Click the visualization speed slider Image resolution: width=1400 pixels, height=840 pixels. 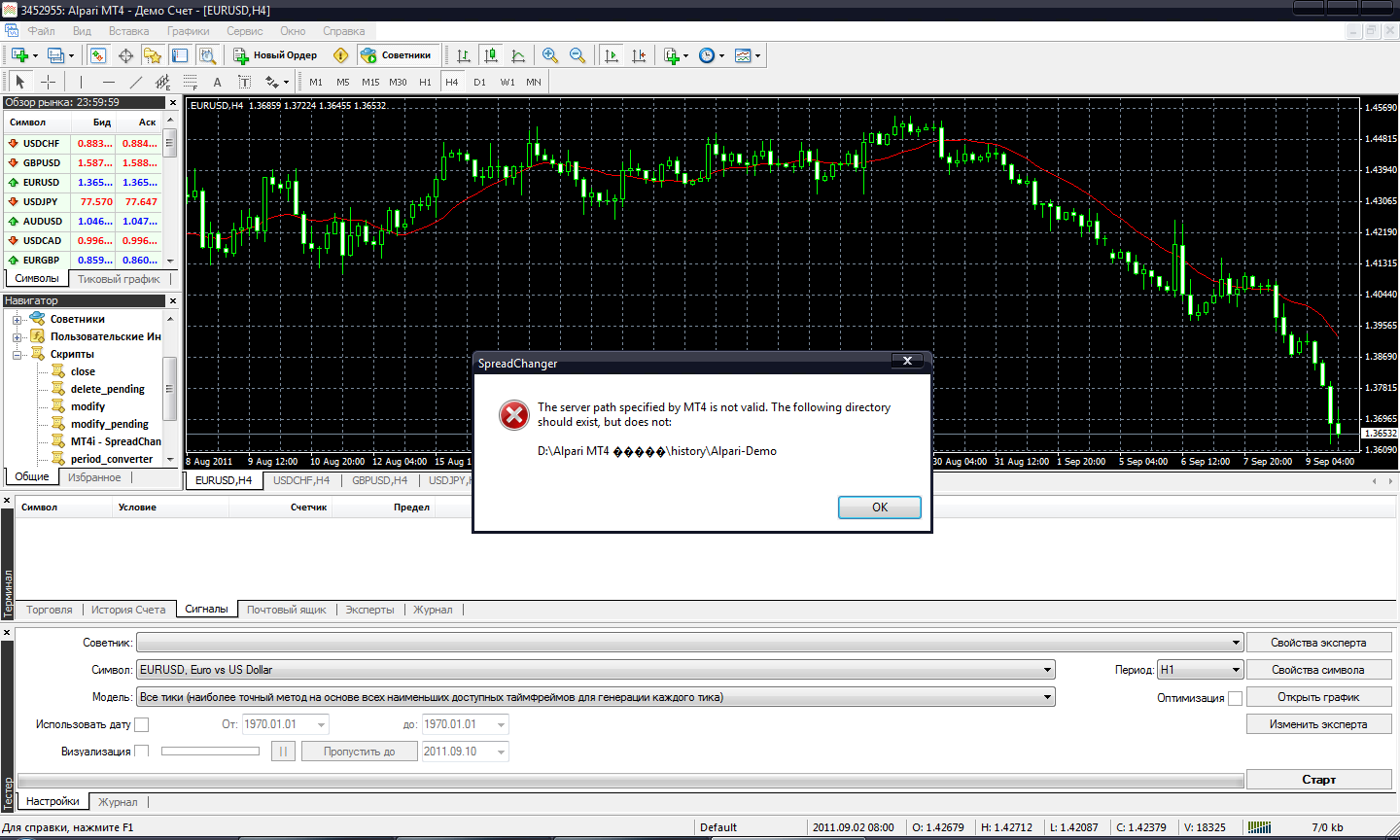click(x=210, y=752)
